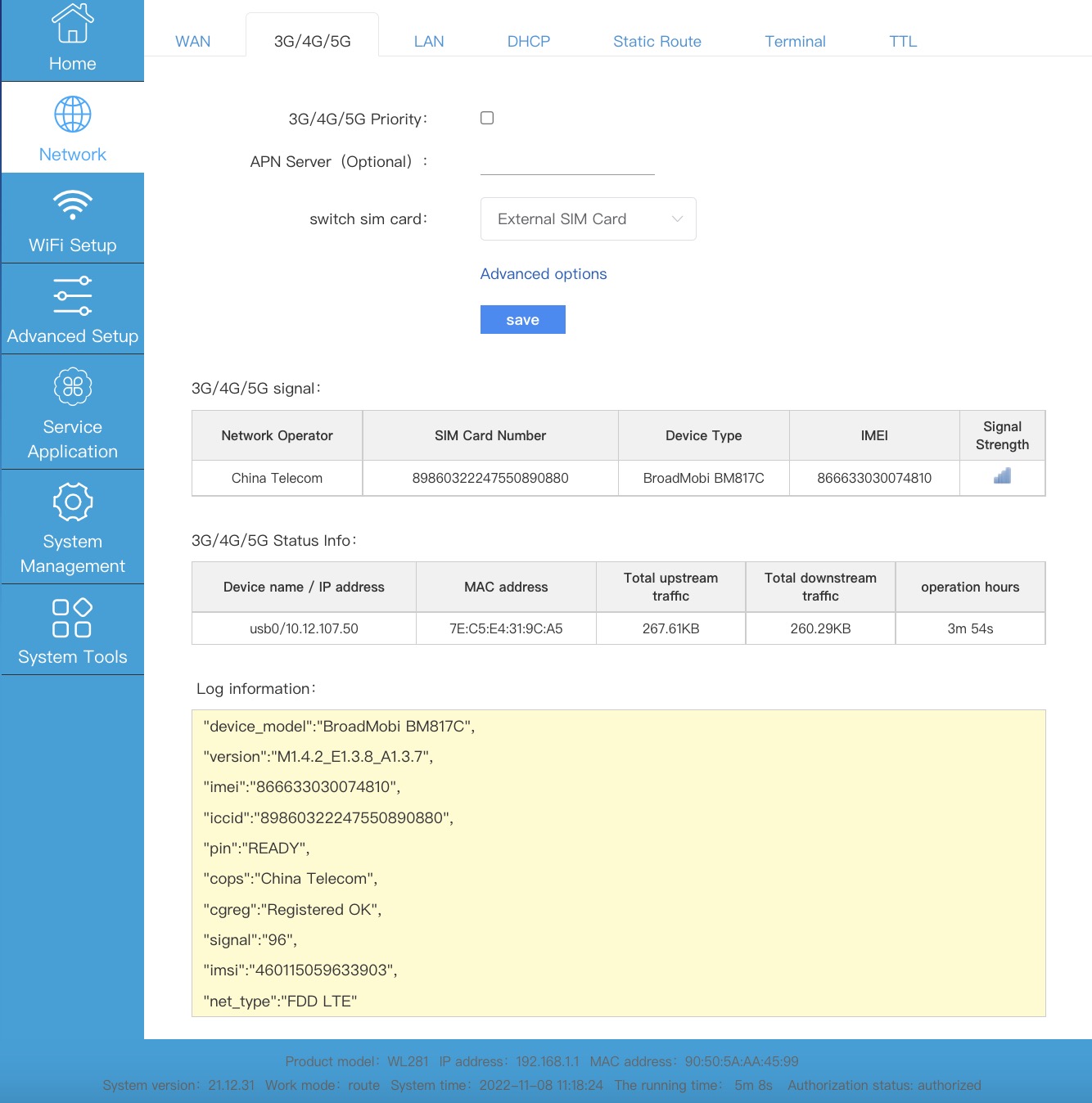Click the China Telecom operator cell
Image resolution: width=1092 pixels, height=1103 pixels.
pos(277,478)
